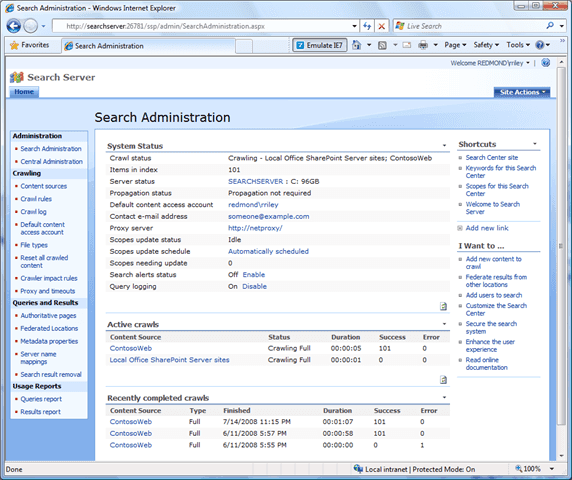Open the Shortcuts web part menu arrow
Screen dimensions: 572x480
pyautogui.click(x=535, y=144)
